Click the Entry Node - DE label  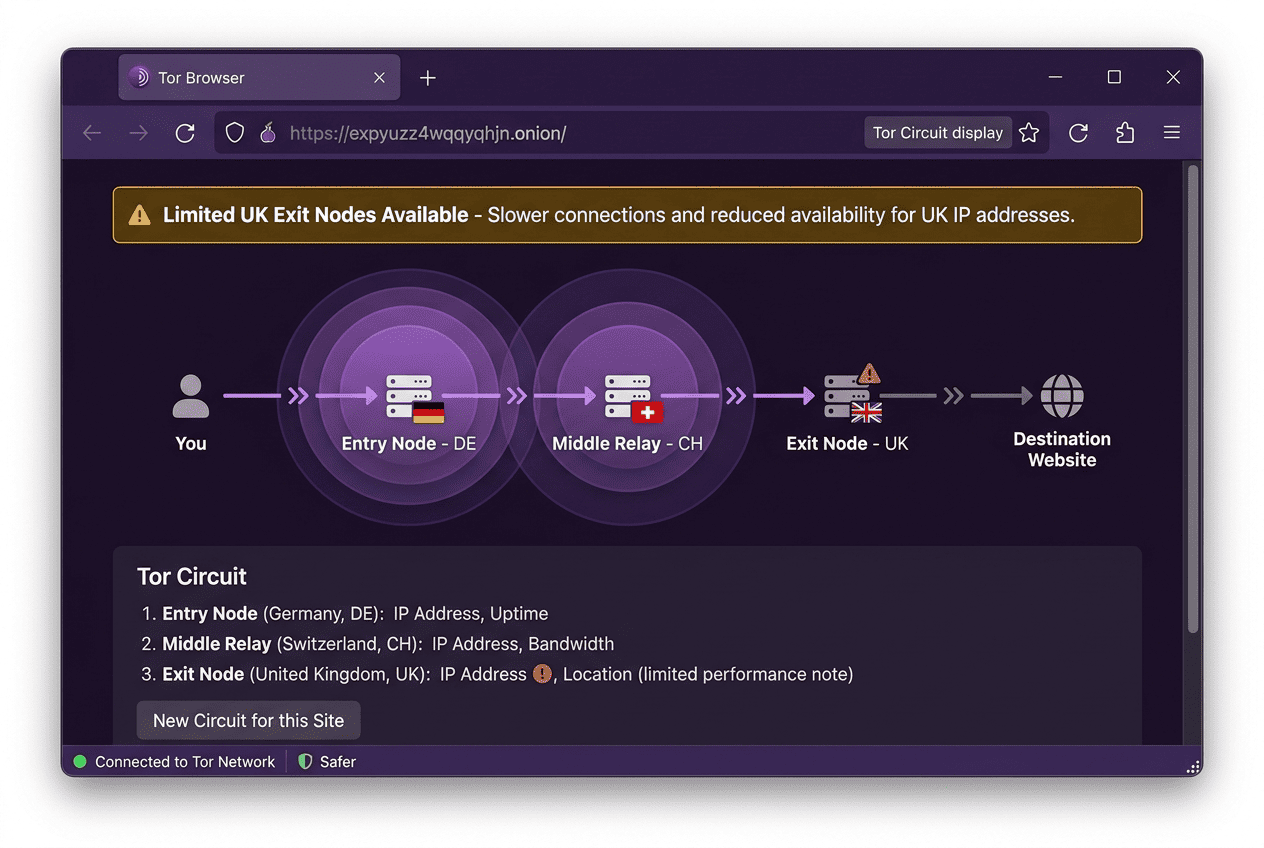(409, 443)
